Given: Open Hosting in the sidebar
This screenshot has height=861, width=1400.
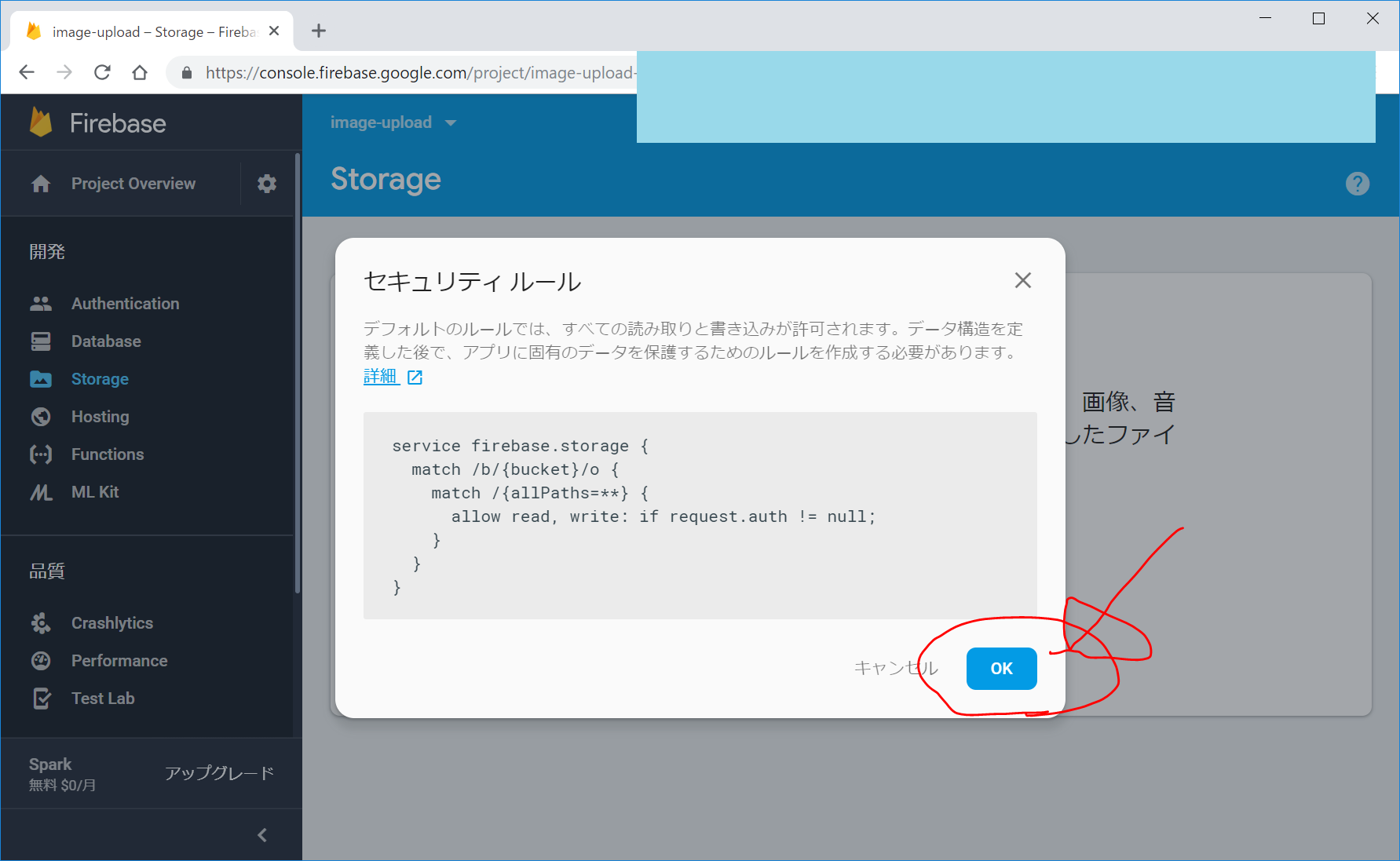Looking at the screenshot, I should click(x=100, y=417).
